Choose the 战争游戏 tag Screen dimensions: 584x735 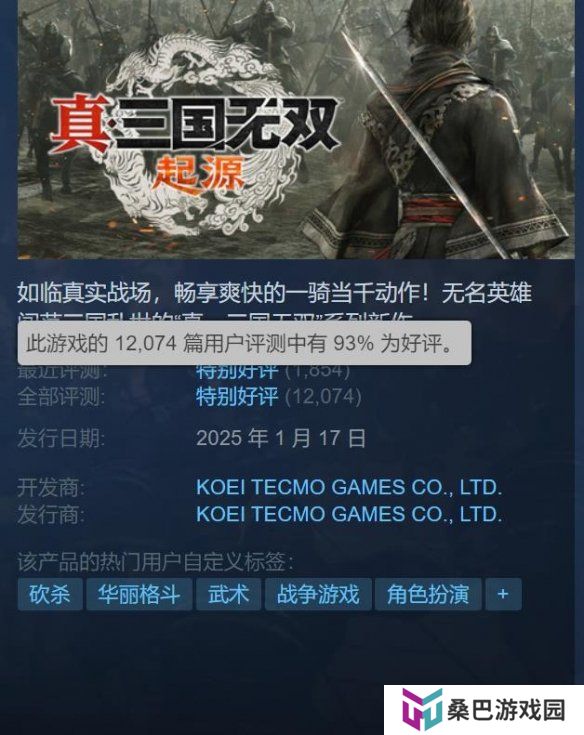point(318,594)
